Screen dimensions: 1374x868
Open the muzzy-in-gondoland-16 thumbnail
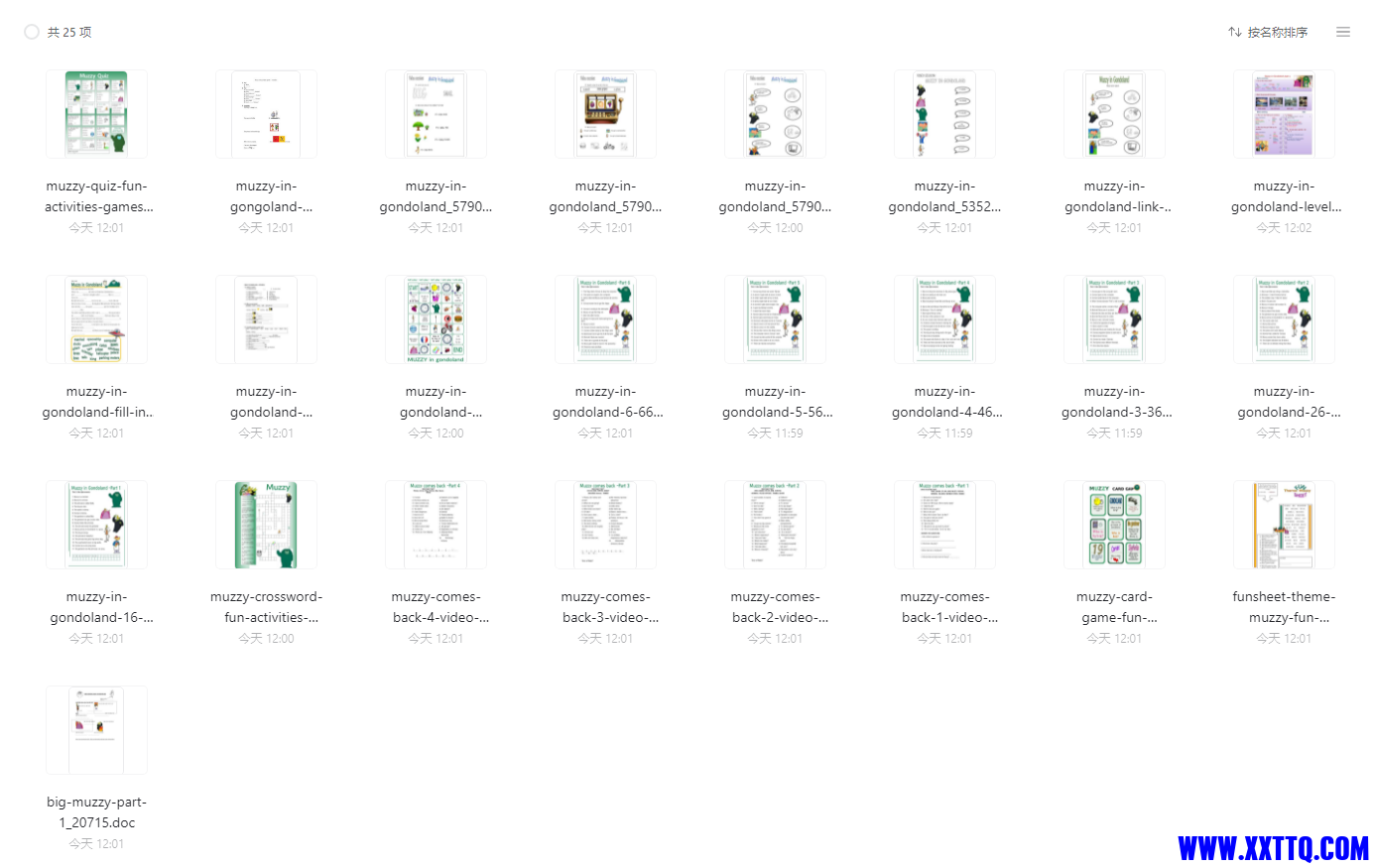(96, 525)
